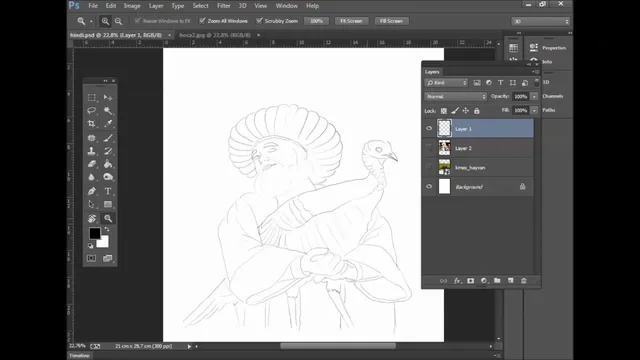Open the Fill slider dropdown
Screen dimensions: 640x360
[x=534, y=111]
